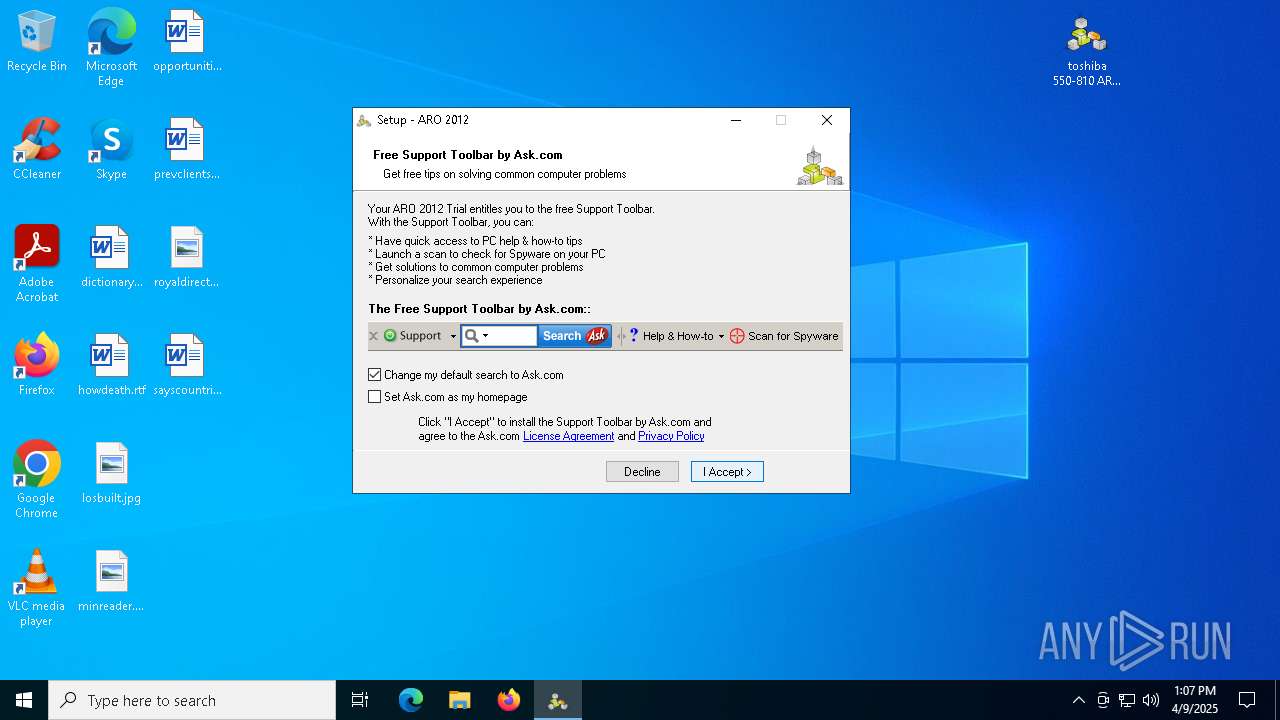1280x720 pixels.
Task: Select the Google Chrome desktop shortcut
Action: pyautogui.click(x=37, y=480)
